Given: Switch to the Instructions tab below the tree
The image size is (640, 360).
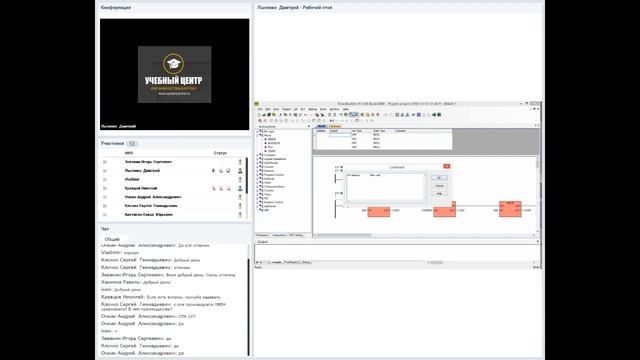Looking at the screenshot, I should tap(279, 235).
